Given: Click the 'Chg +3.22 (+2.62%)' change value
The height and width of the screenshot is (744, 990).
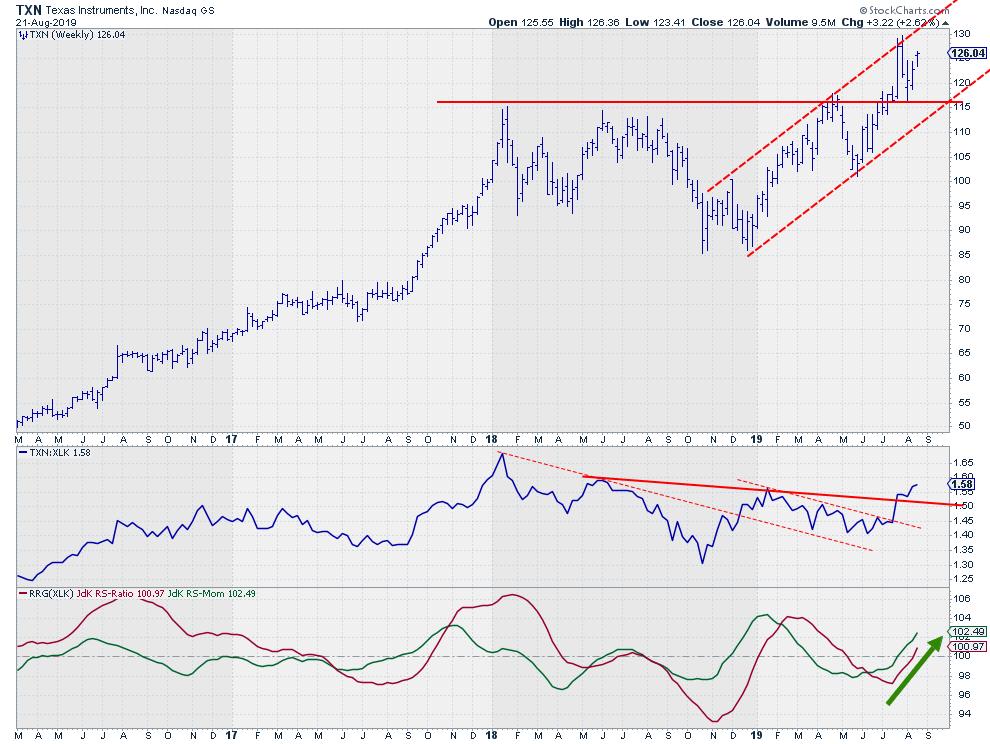Looking at the screenshot, I should 890,22.
